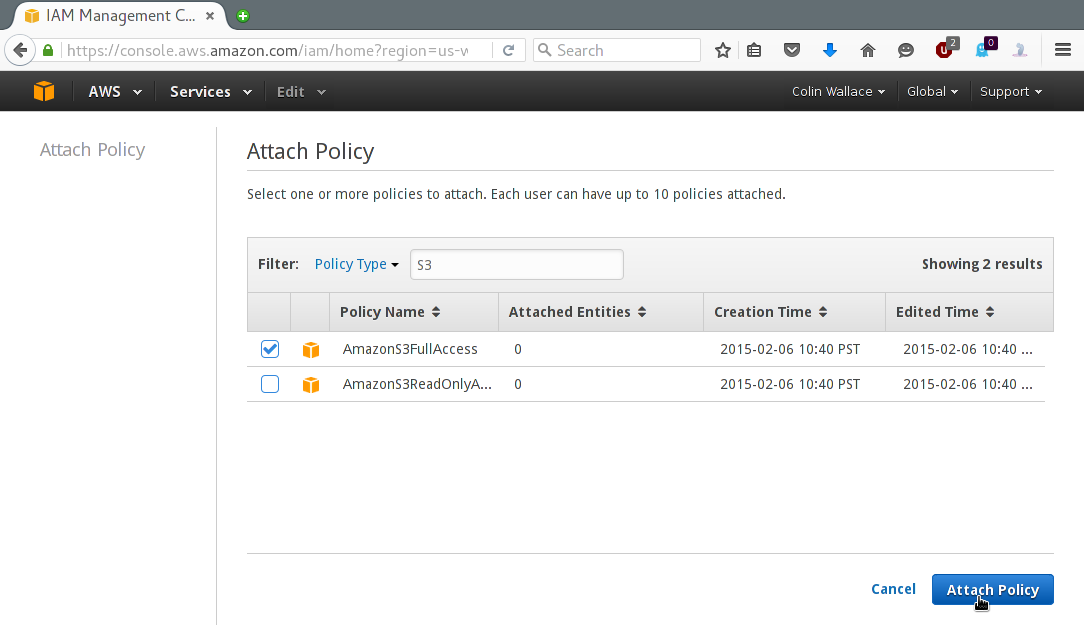Click creation time of AmazonS3ReadOnlyAccess row

point(790,384)
